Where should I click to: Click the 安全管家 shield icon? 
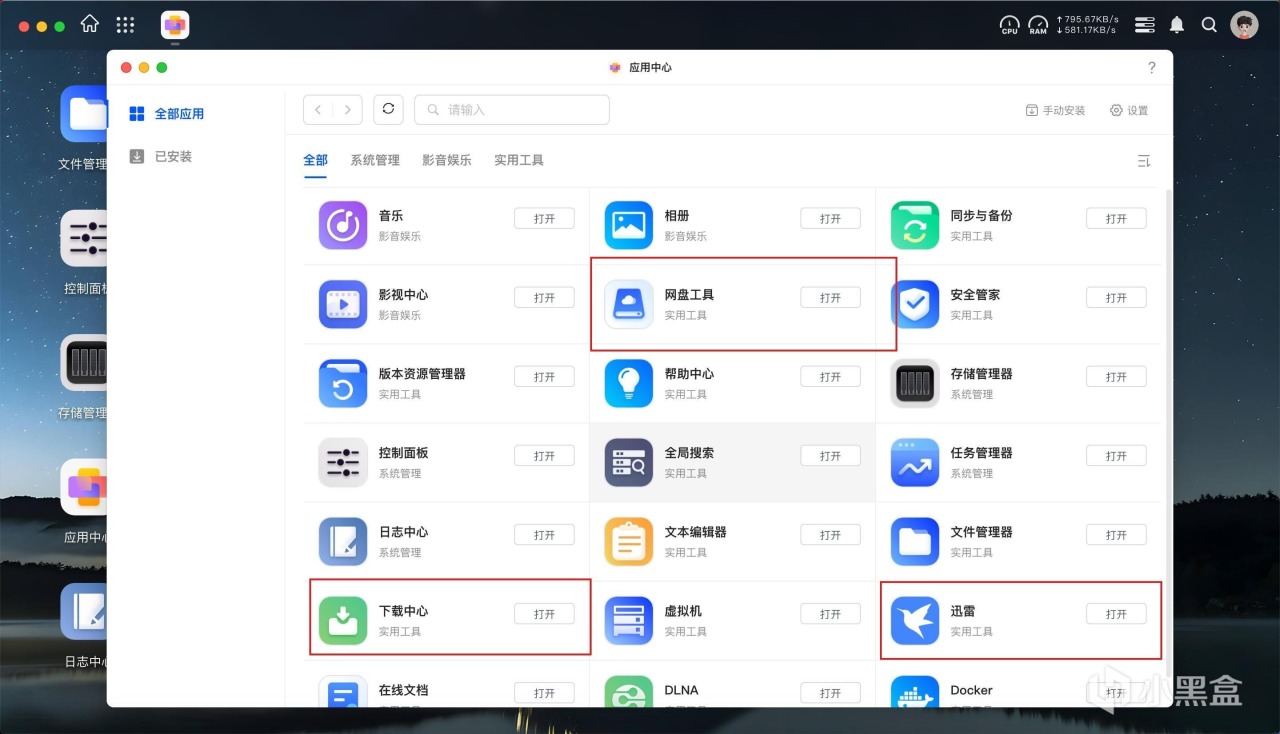[x=915, y=304]
